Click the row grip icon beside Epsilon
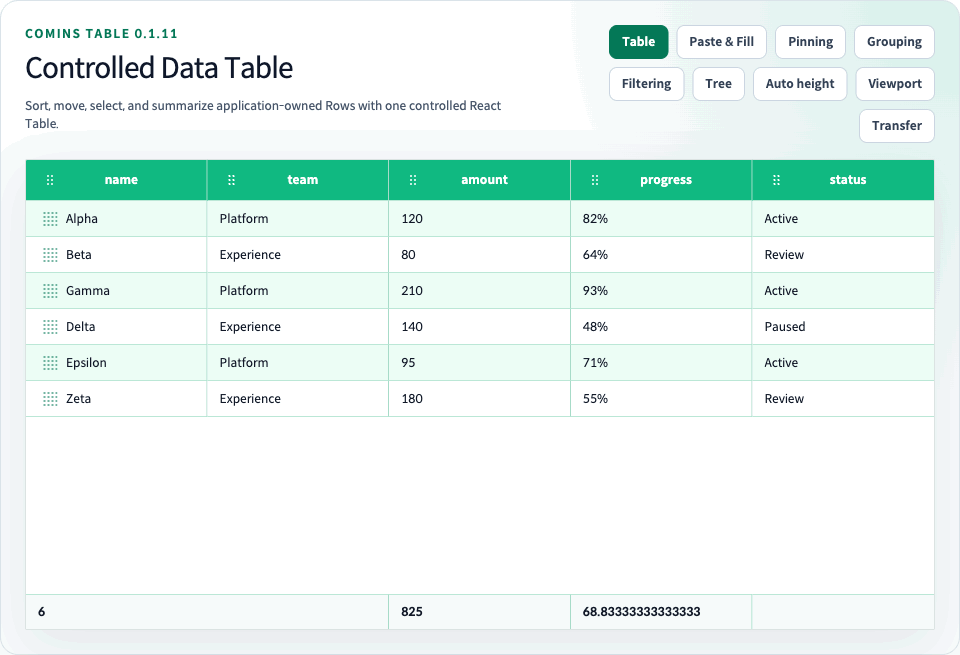The width and height of the screenshot is (960, 655). tap(50, 363)
